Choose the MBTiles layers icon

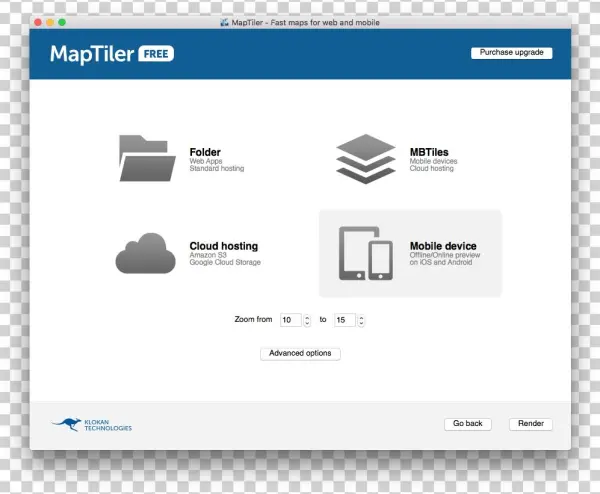(366, 159)
